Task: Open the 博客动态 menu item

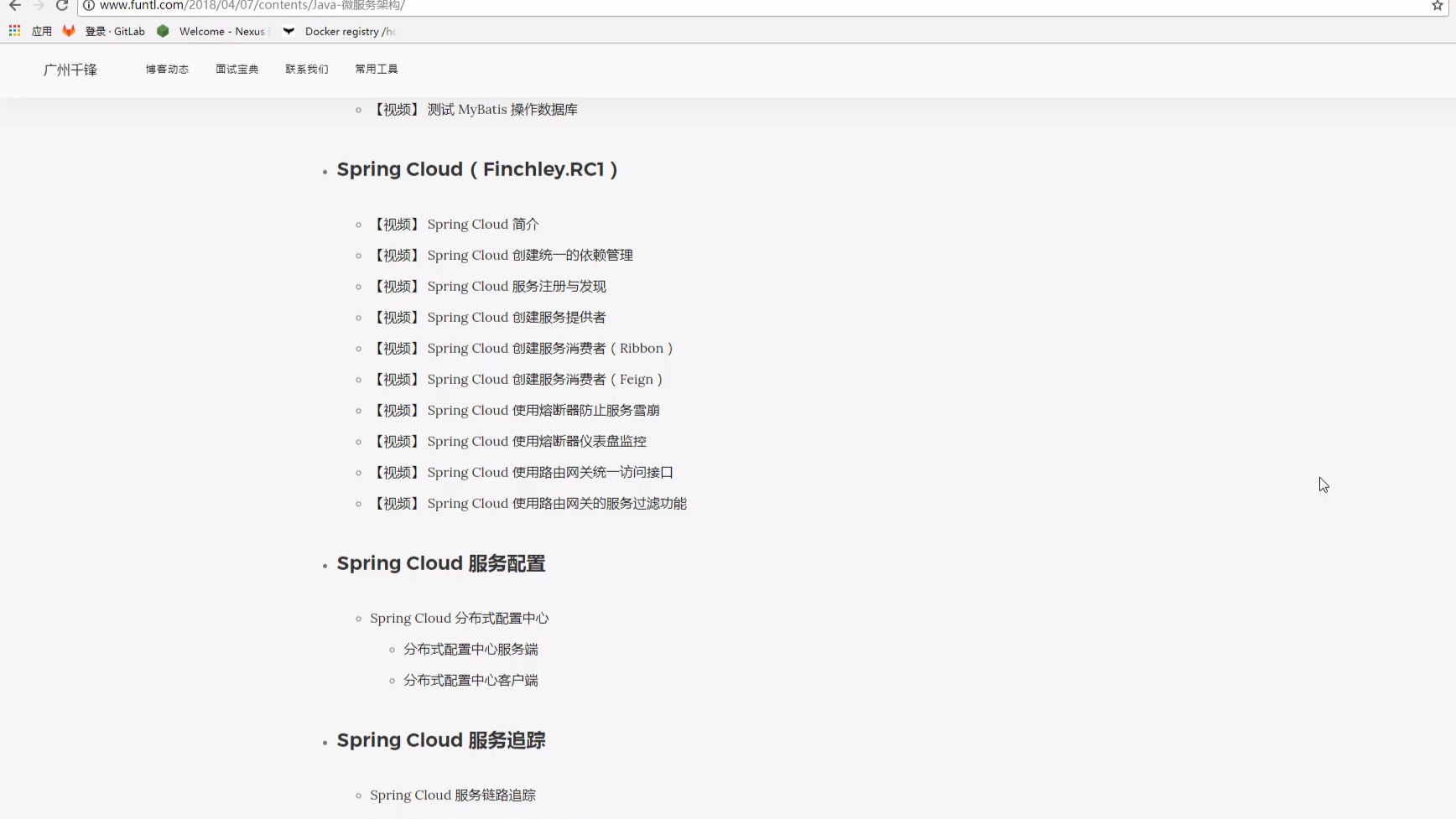Action: point(167,70)
